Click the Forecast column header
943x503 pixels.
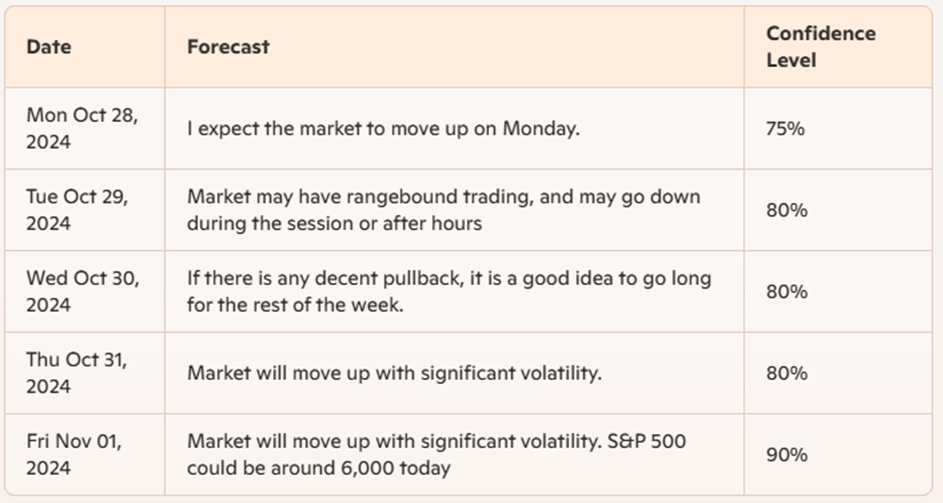pos(228,47)
